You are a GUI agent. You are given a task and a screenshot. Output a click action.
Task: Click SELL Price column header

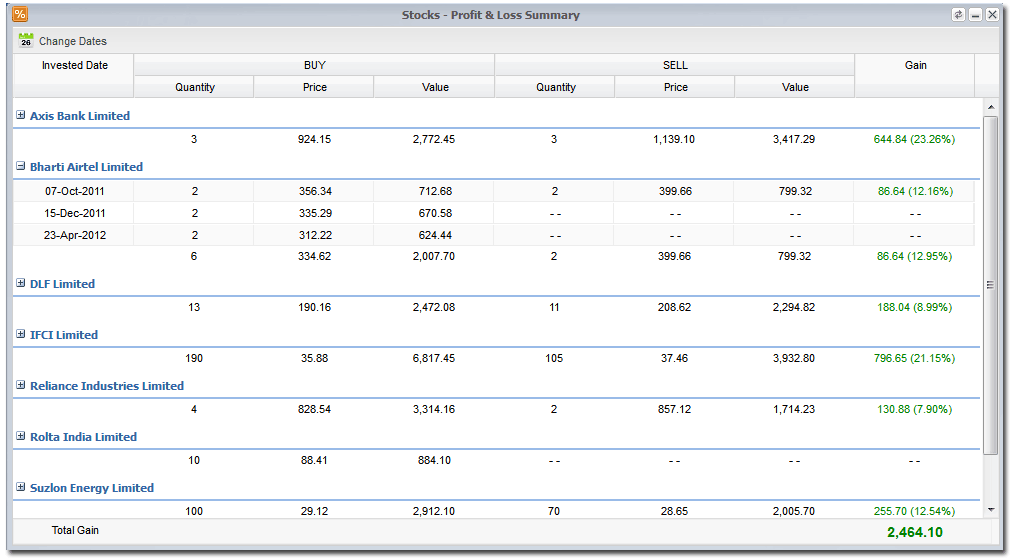(x=676, y=87)
